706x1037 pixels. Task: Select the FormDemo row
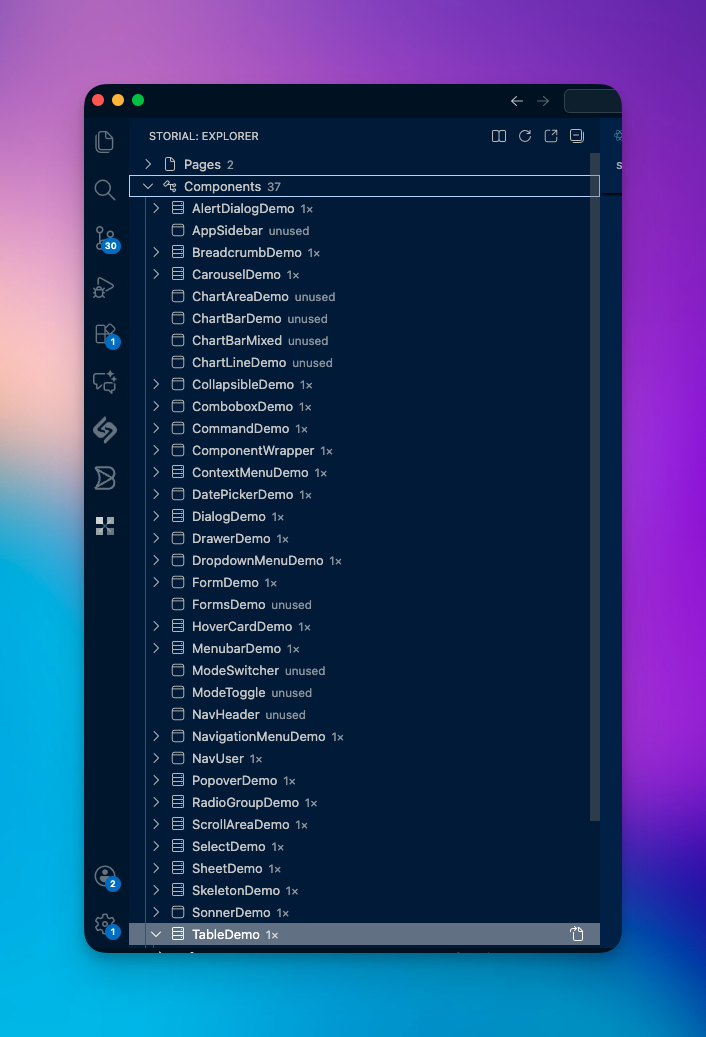[364, 582]
